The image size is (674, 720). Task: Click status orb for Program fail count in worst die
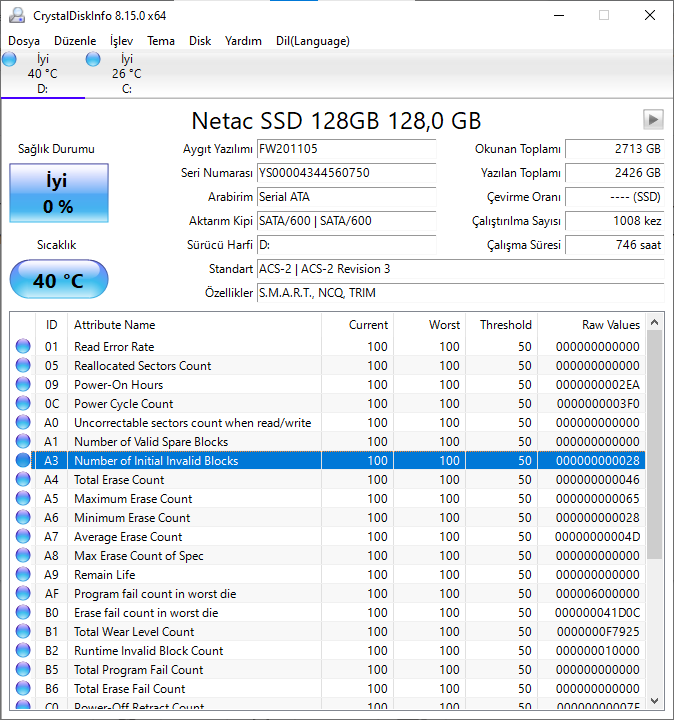point(23,593)
